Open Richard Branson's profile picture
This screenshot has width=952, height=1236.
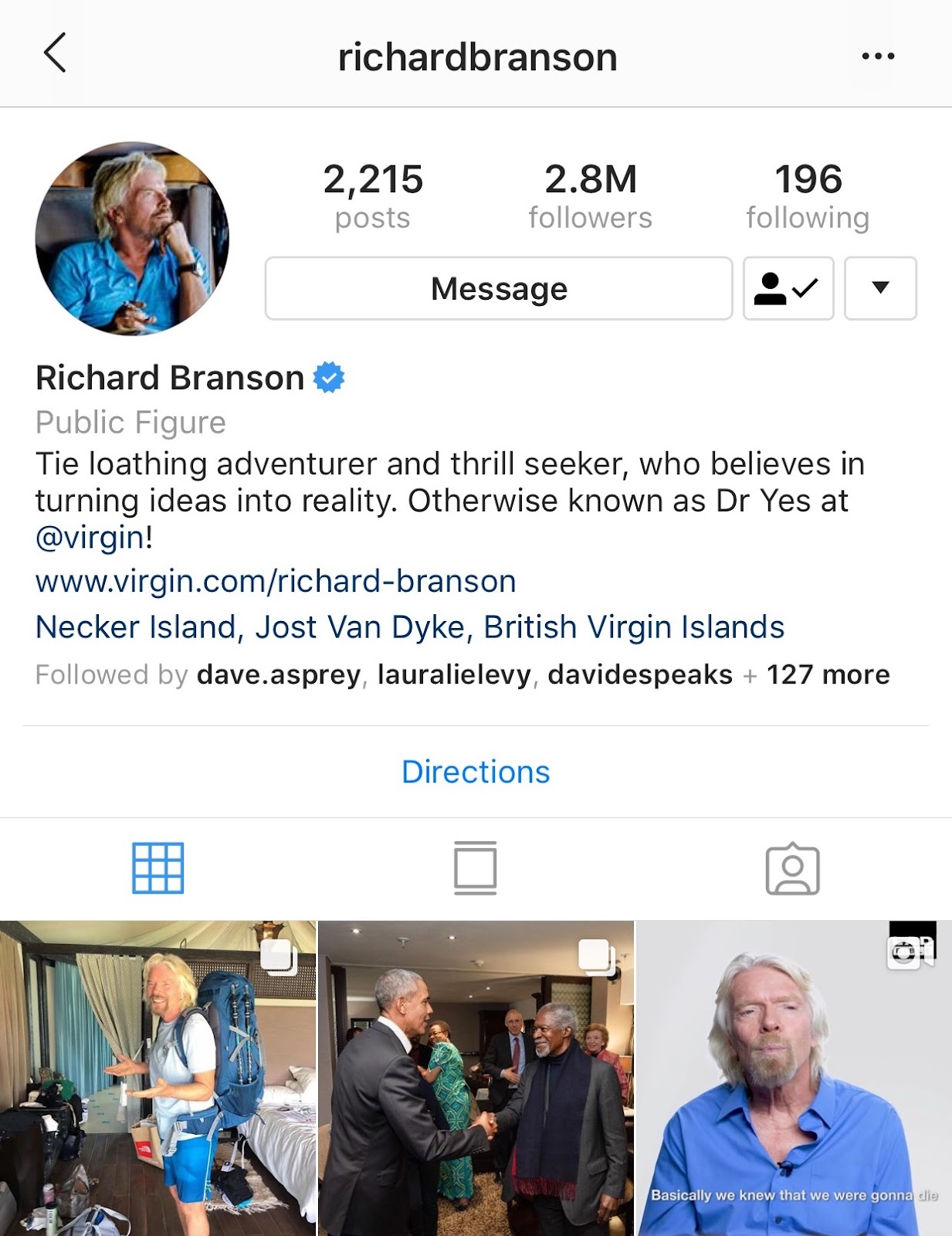132,238
